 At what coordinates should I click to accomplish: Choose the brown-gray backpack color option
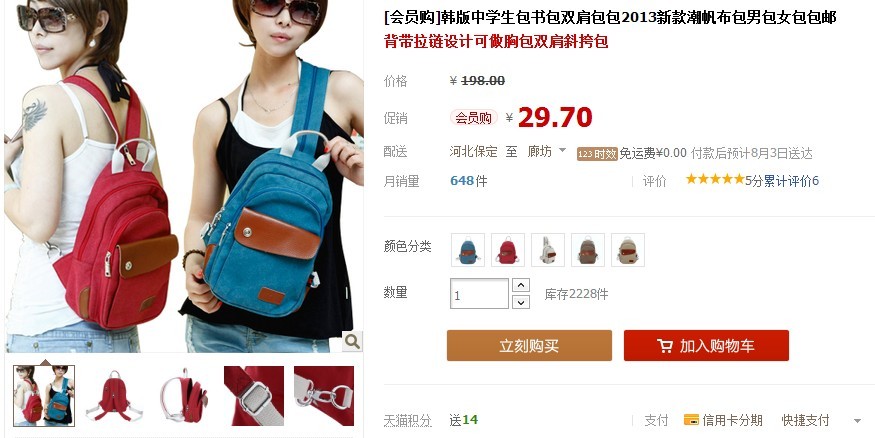588,249
